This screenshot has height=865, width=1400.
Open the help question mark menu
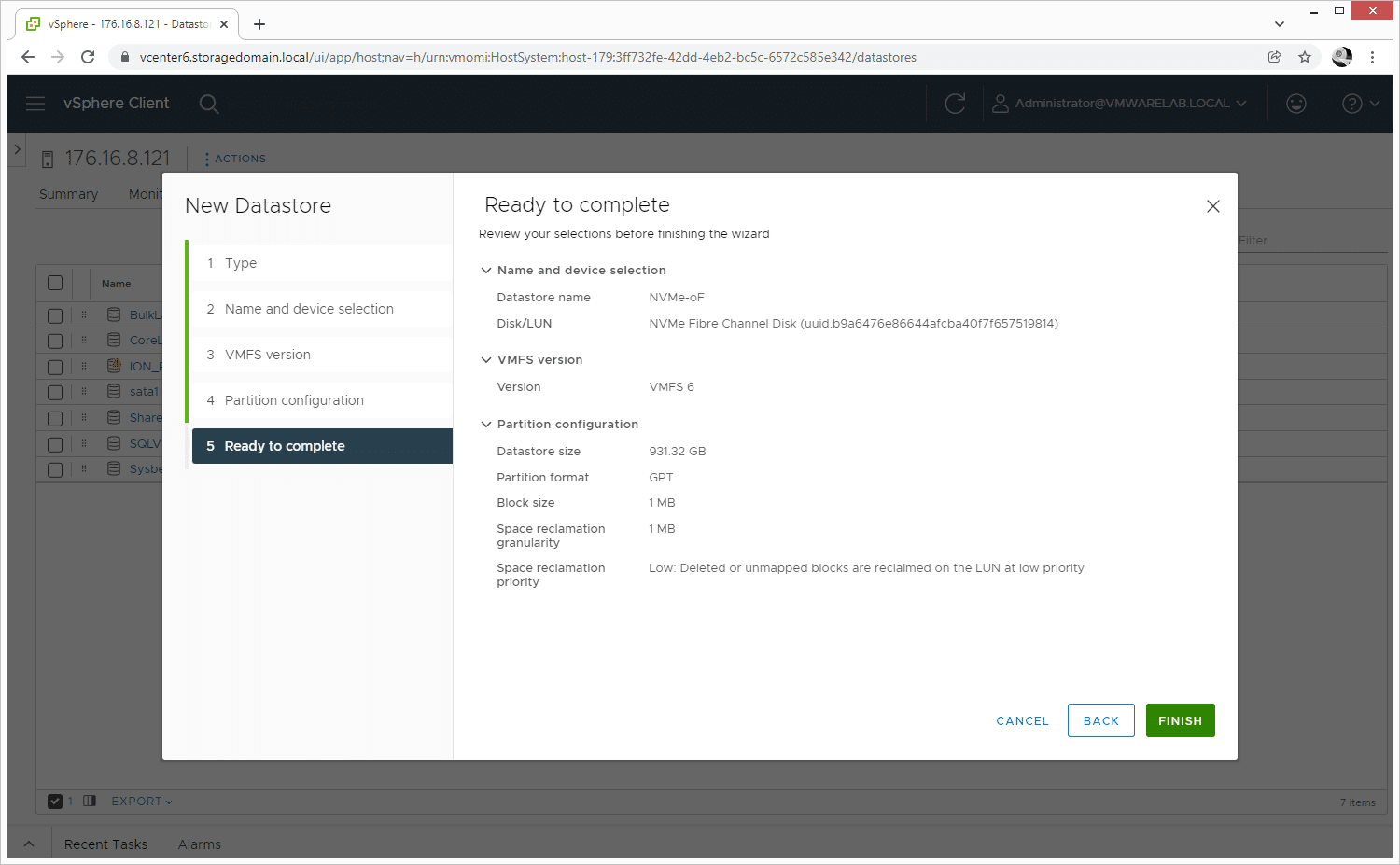1360,104
